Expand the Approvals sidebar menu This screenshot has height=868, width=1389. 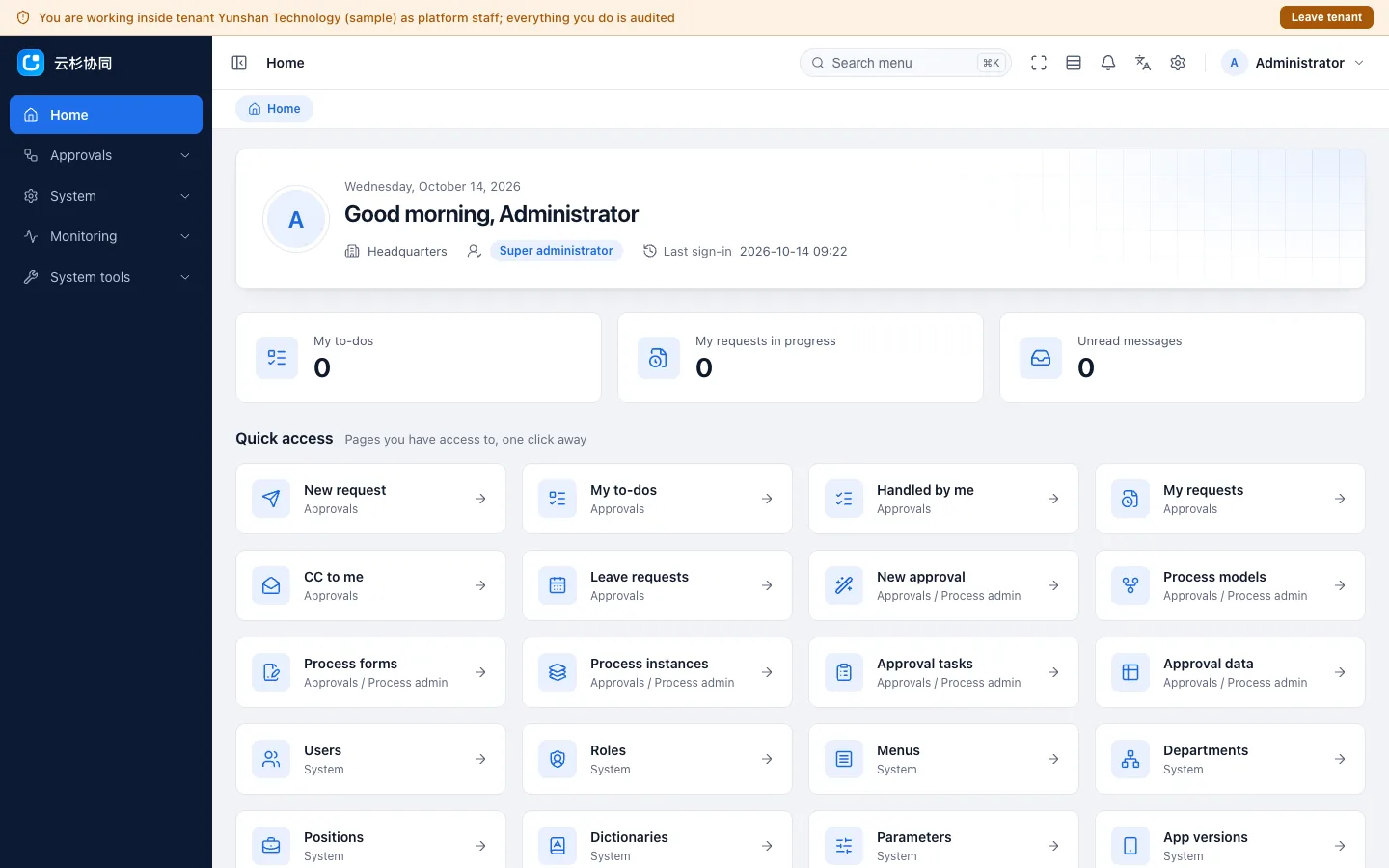point(106,155)
